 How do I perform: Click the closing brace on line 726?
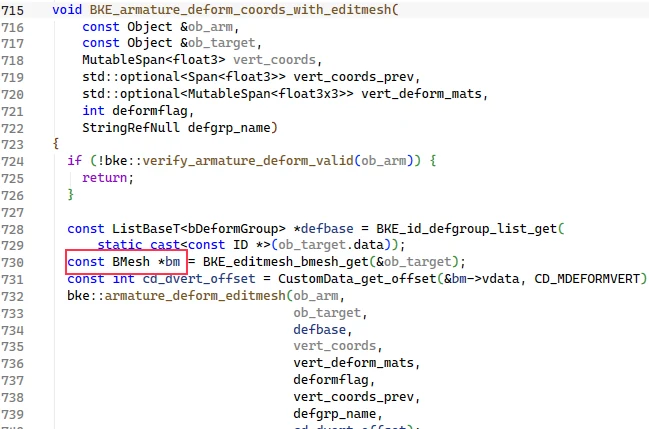(71, 194)
